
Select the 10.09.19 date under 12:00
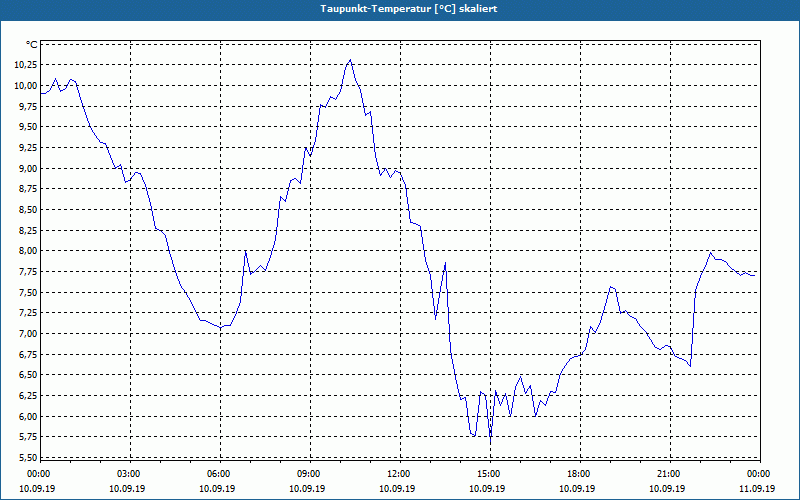pyautogui.click(x=397, y=489)
